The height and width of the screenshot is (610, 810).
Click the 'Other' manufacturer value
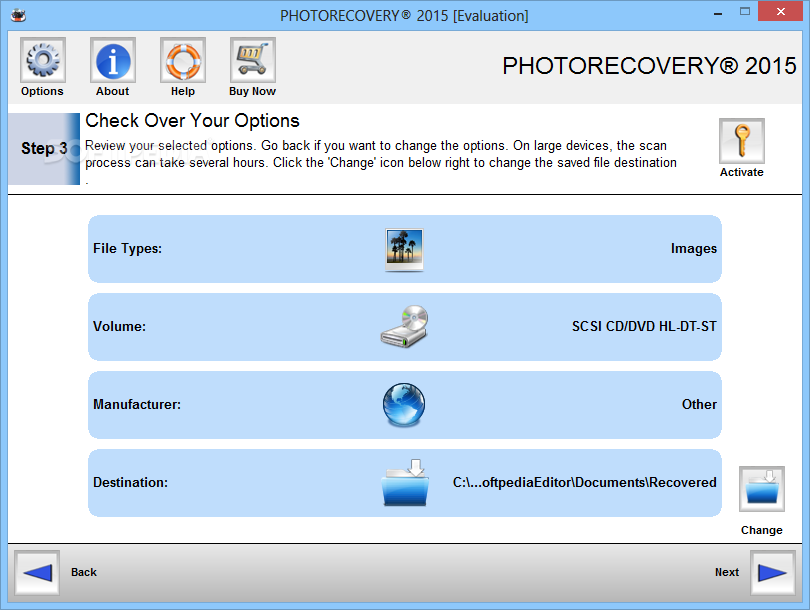pos(699,404)
